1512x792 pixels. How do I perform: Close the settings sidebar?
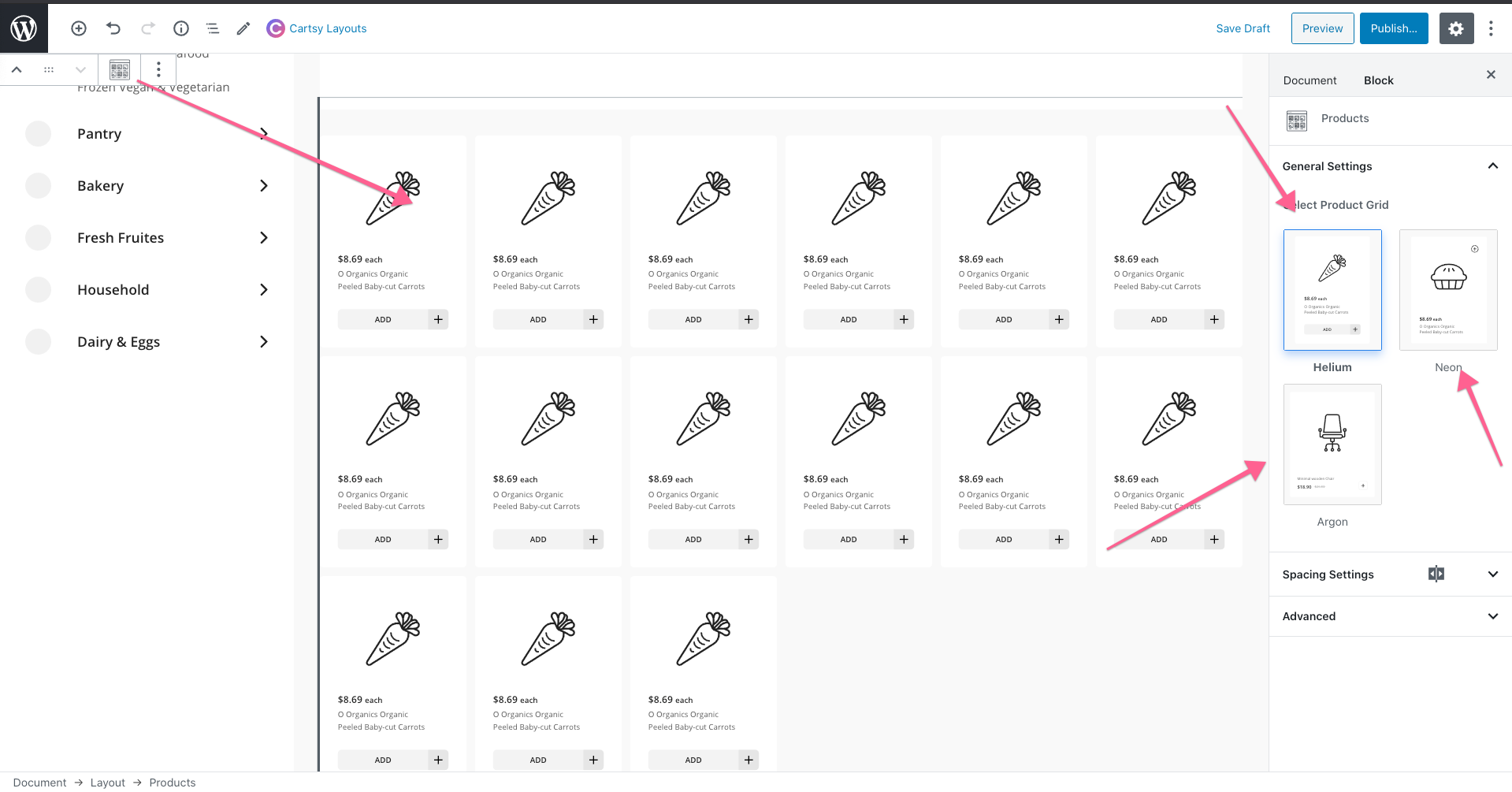pyautogui.click(x=1491, y=75)
